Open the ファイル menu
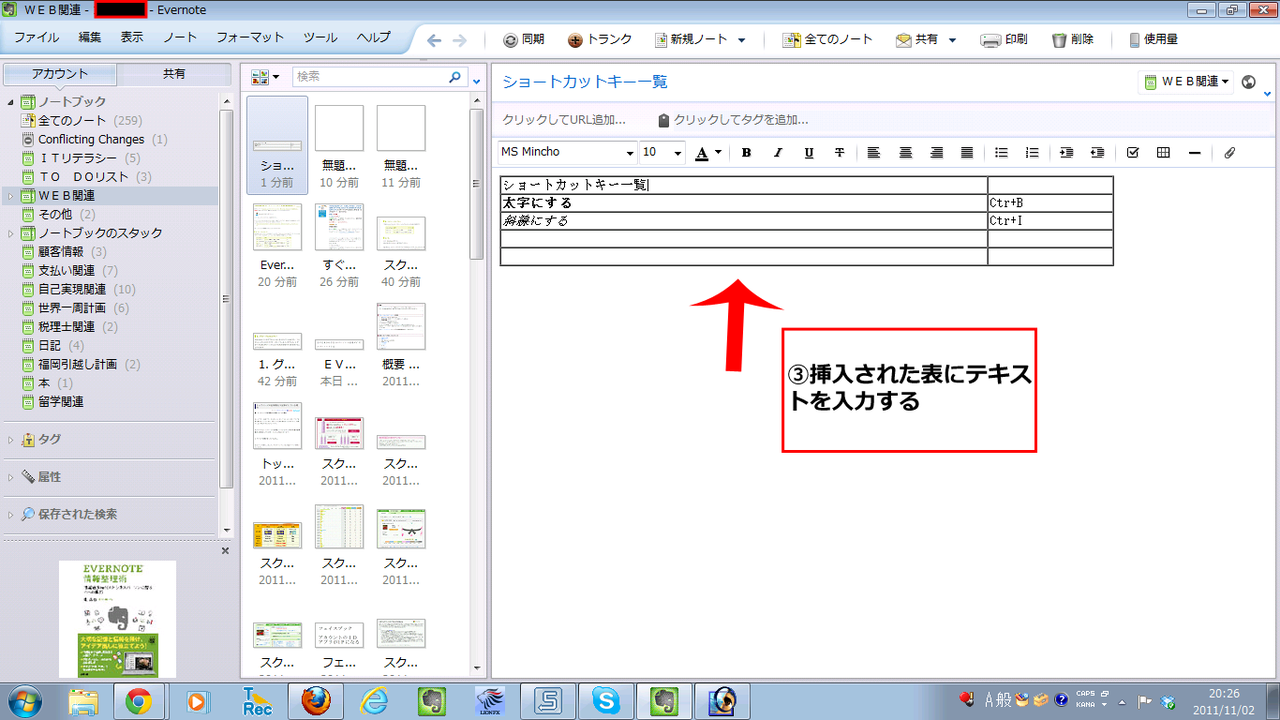 [36, 38]
